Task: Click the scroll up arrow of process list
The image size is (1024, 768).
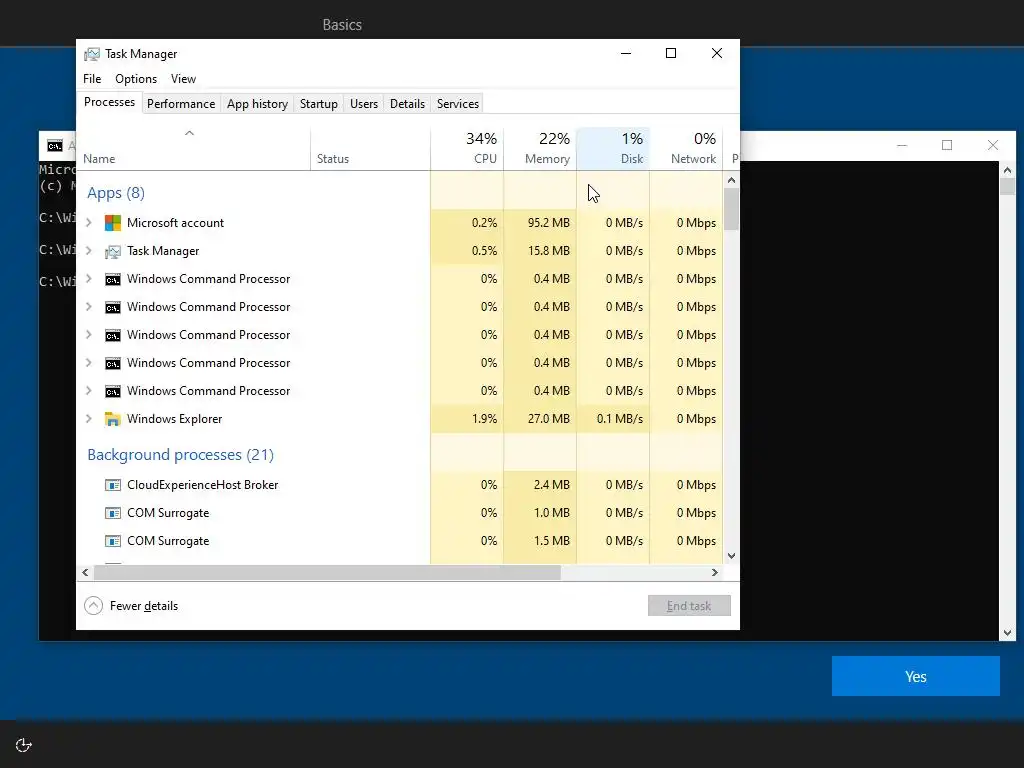Action: (731, 180)
